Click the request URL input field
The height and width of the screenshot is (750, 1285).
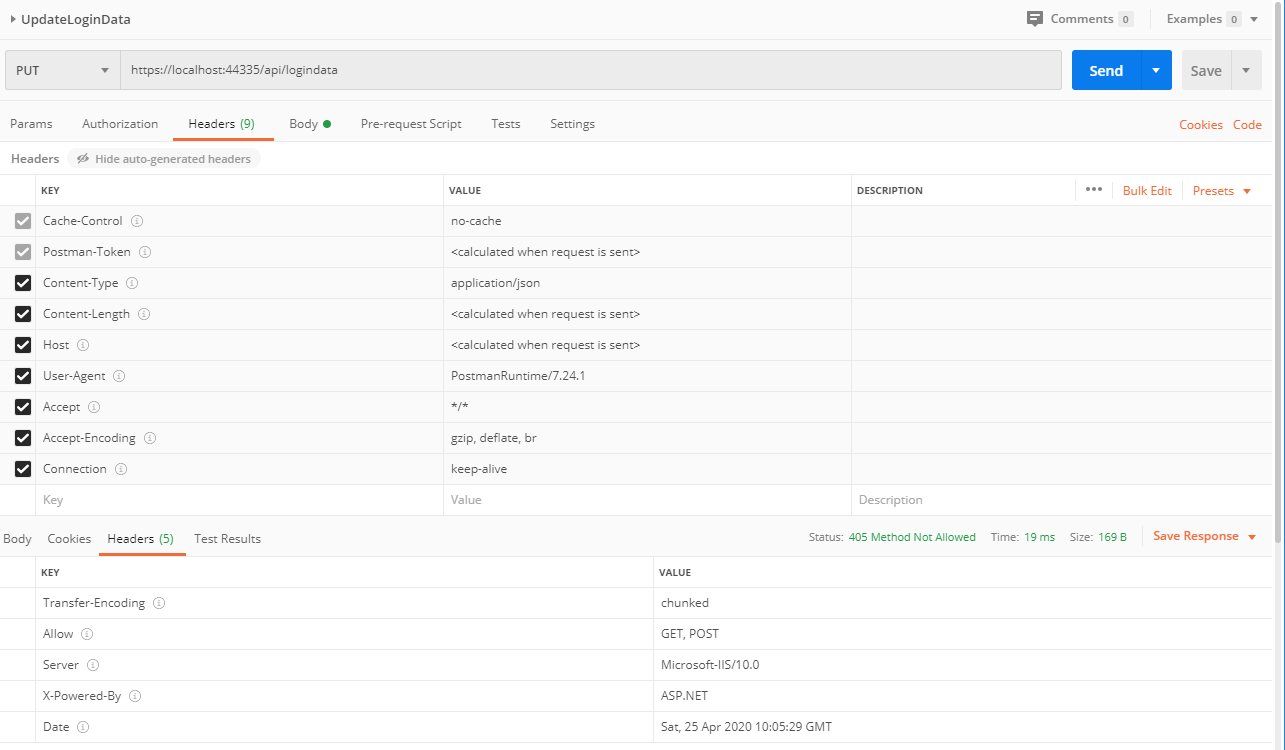(x=591, y=70)
